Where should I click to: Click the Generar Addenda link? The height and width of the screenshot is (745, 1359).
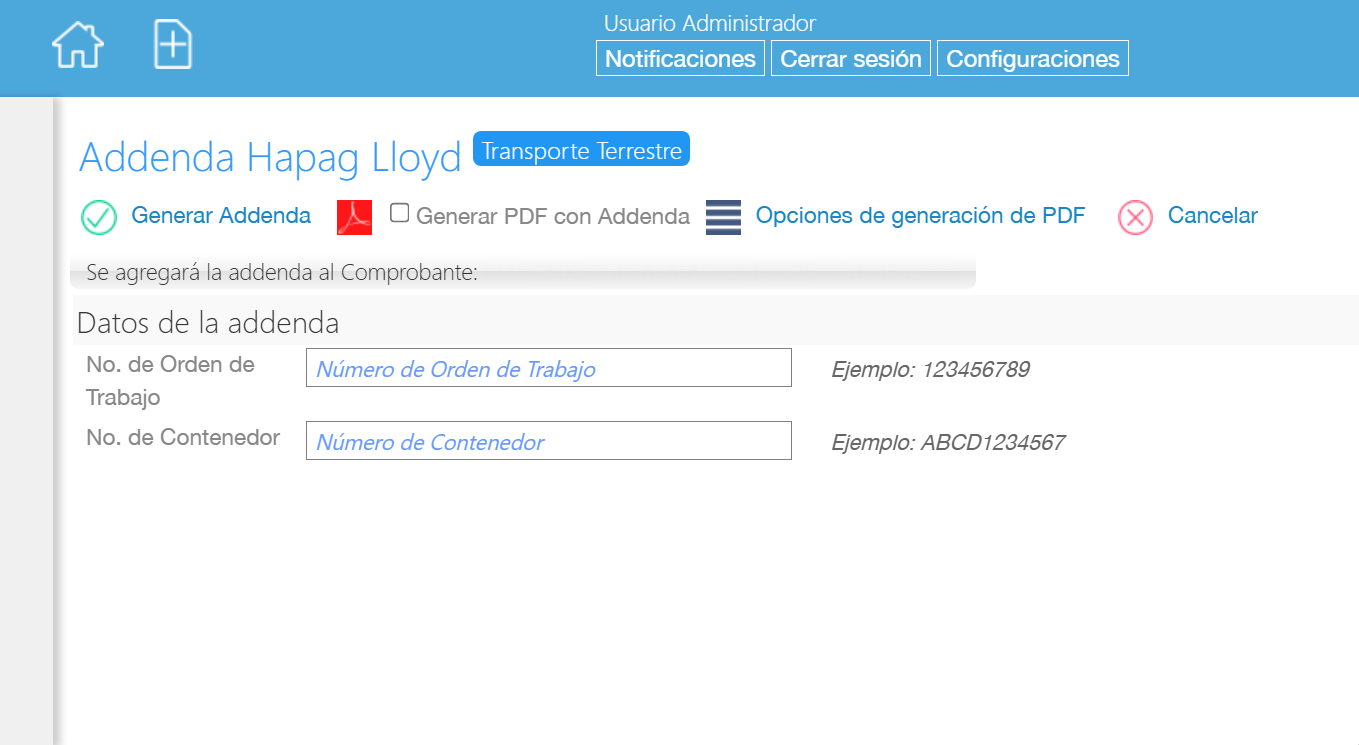(221, 215)
